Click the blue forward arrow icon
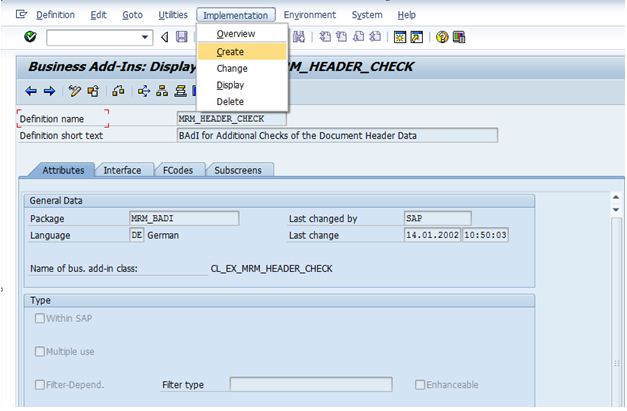This screenshot has height=411, width=627. point(47,91)
